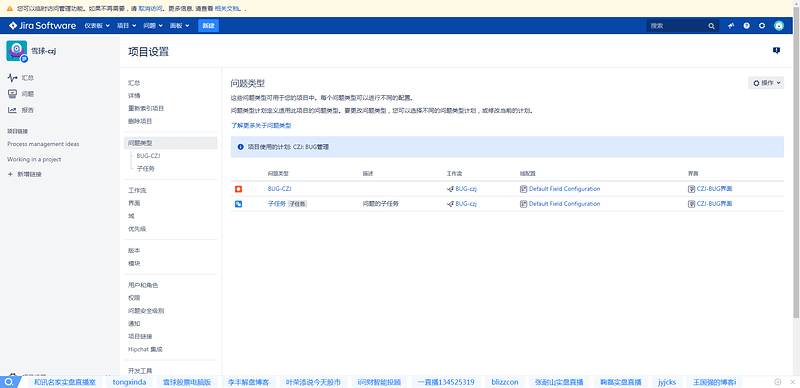Click the feedback icon near page header
This screenshot has height=388, width=800.
point(776,51)
